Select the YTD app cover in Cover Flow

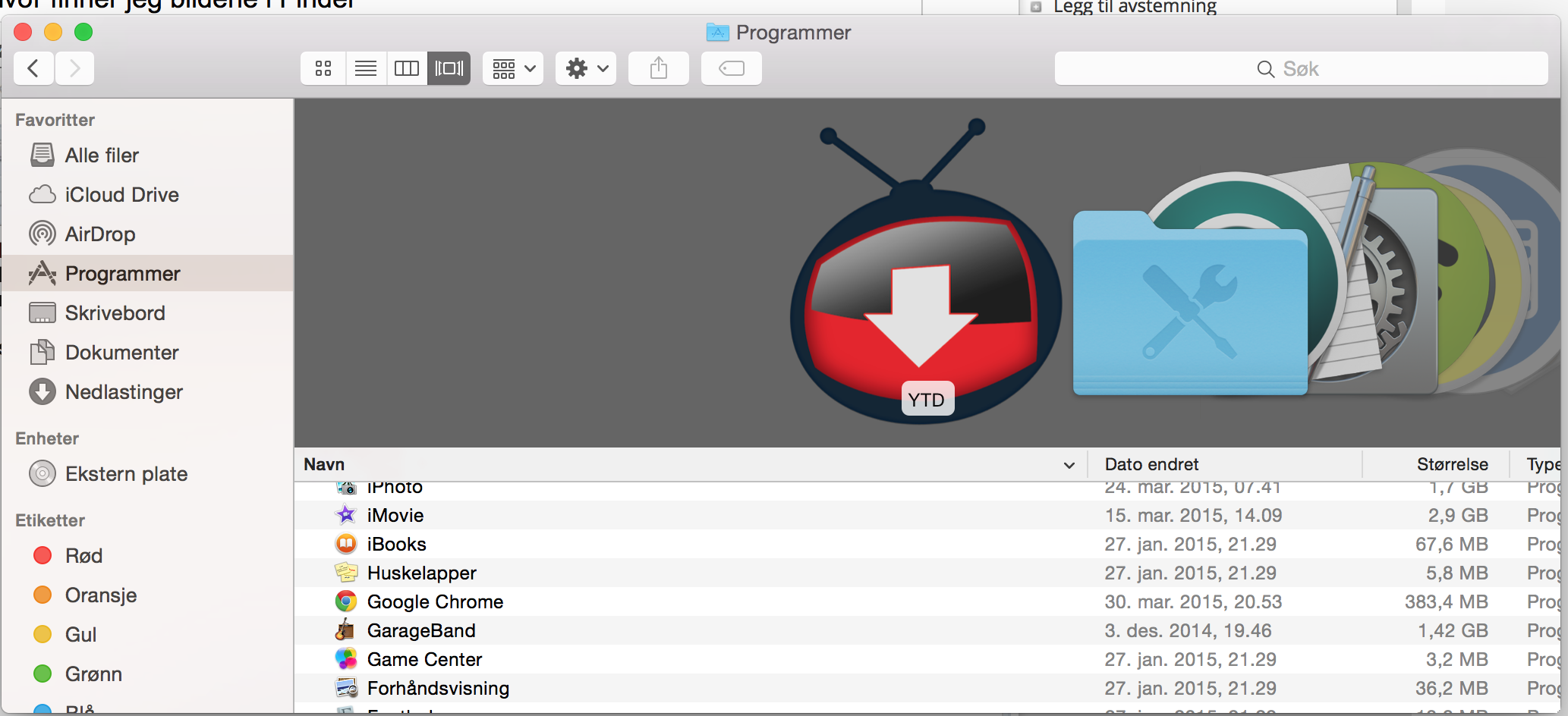click(x=924, y=272)
